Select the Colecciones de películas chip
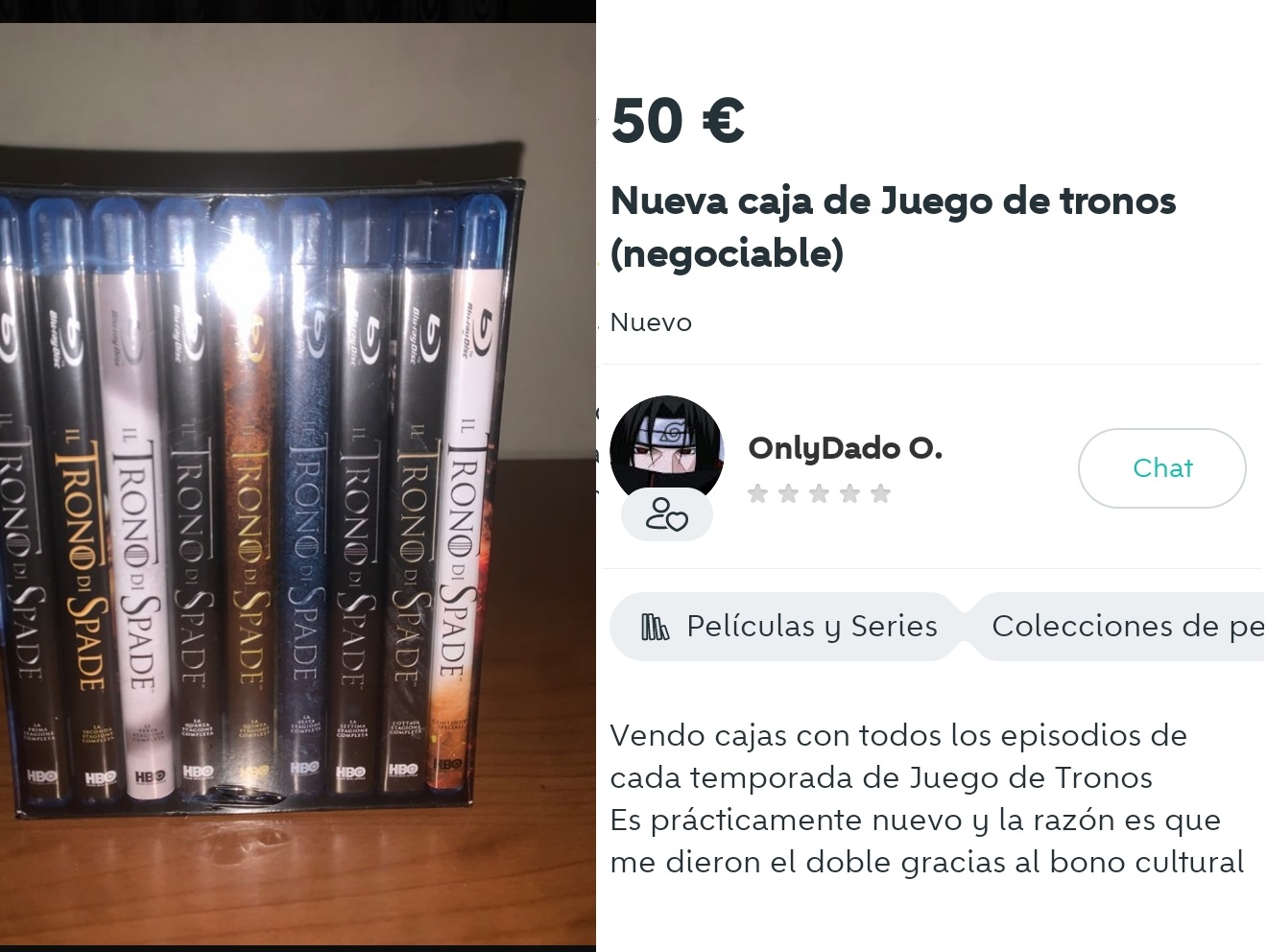This screenshot has height=952, width=1267. click(1118, 627)
